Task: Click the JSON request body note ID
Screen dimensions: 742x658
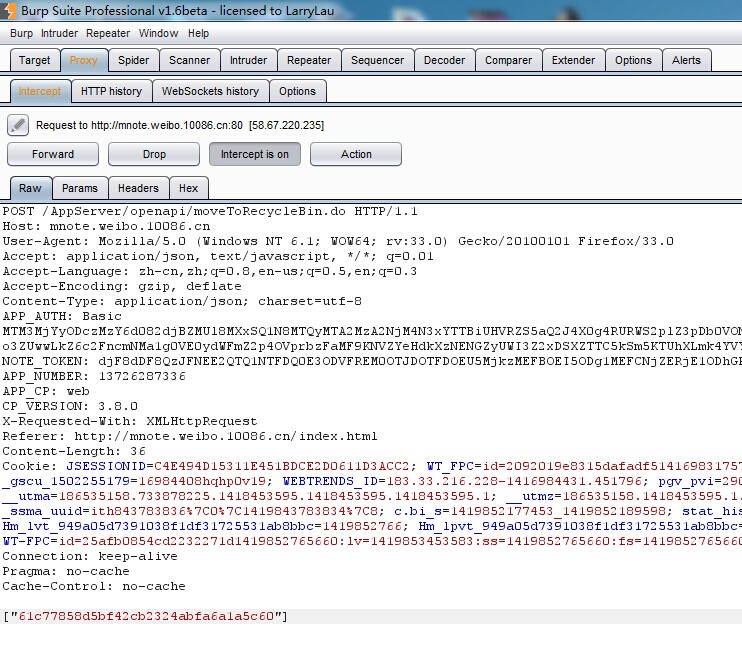Action: tap(146, 616)
